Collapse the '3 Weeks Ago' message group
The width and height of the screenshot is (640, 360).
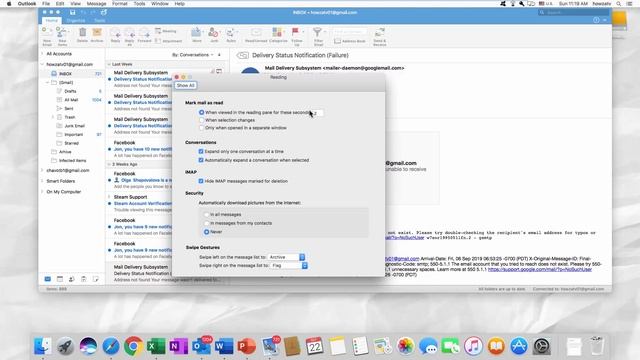109,164
